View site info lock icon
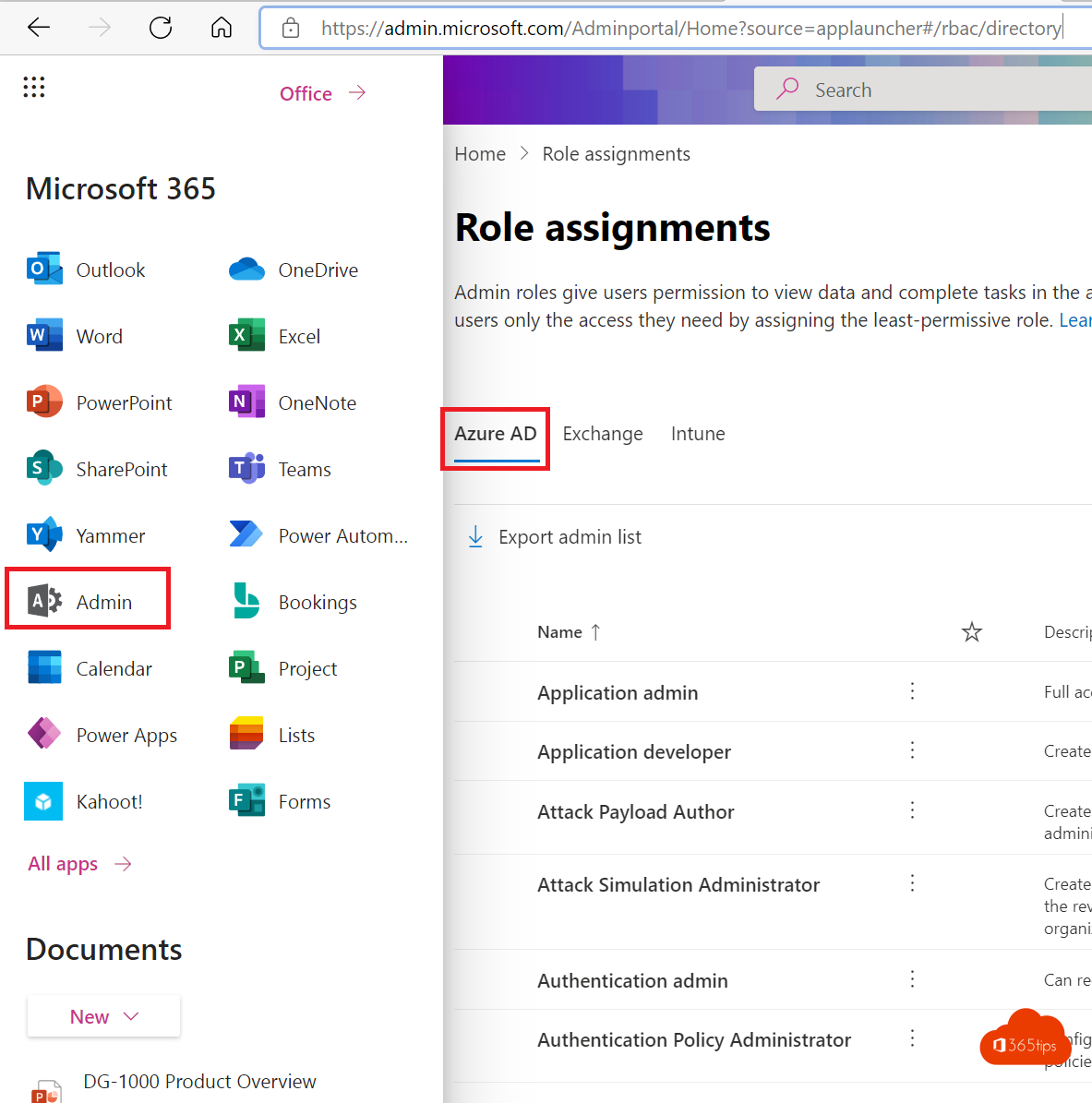Viewport: 1092px width, 1103px height. [x=291, y=28]
